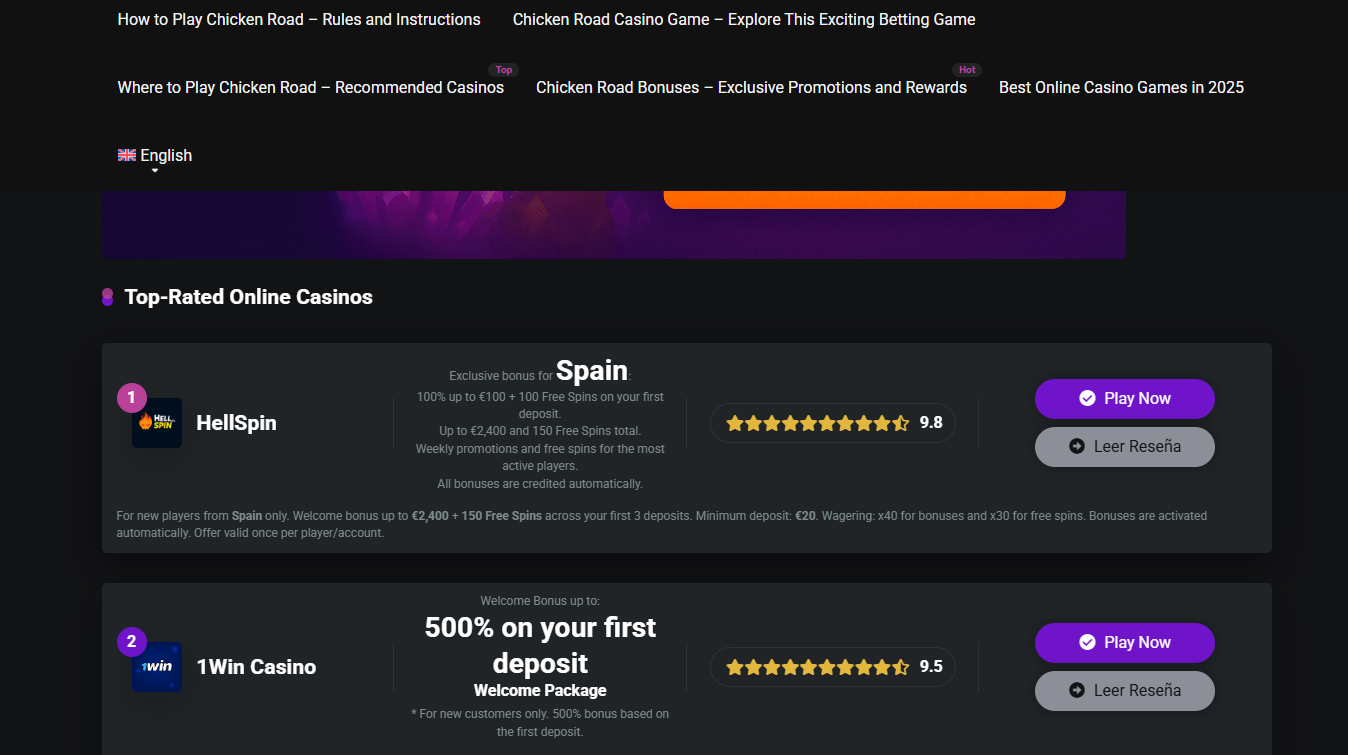
Task: Click the checkmark icon on 1Win Play Now
Action: point(1087,642)
